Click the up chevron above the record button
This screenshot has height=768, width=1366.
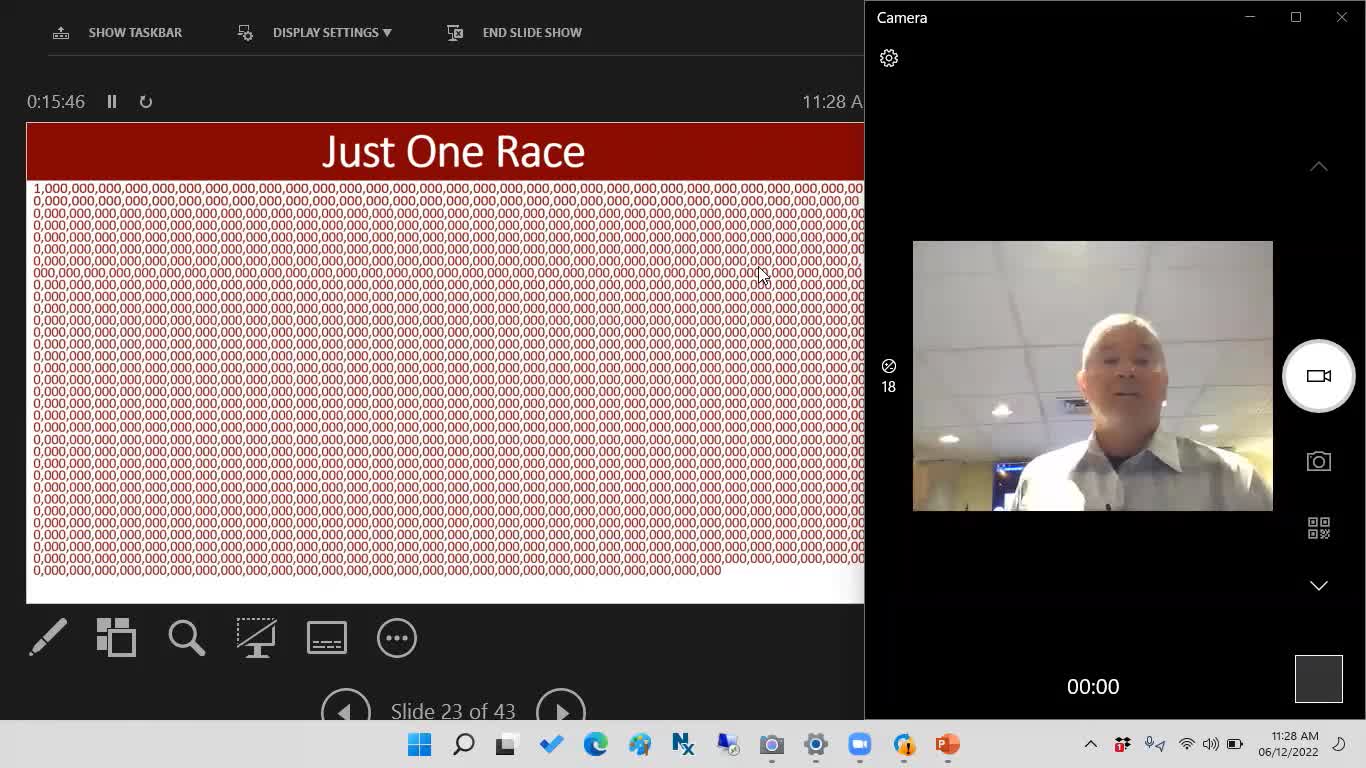coord(1318,166)
